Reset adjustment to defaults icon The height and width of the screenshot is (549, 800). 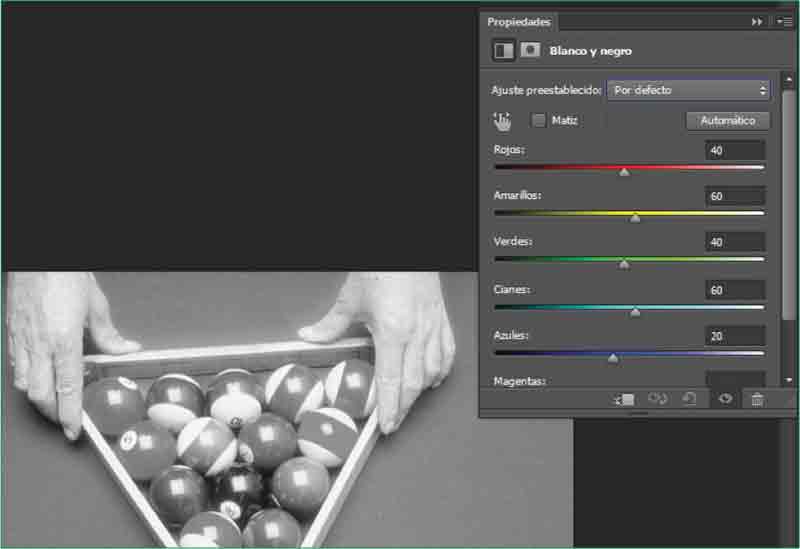click(x=690, y=399)
